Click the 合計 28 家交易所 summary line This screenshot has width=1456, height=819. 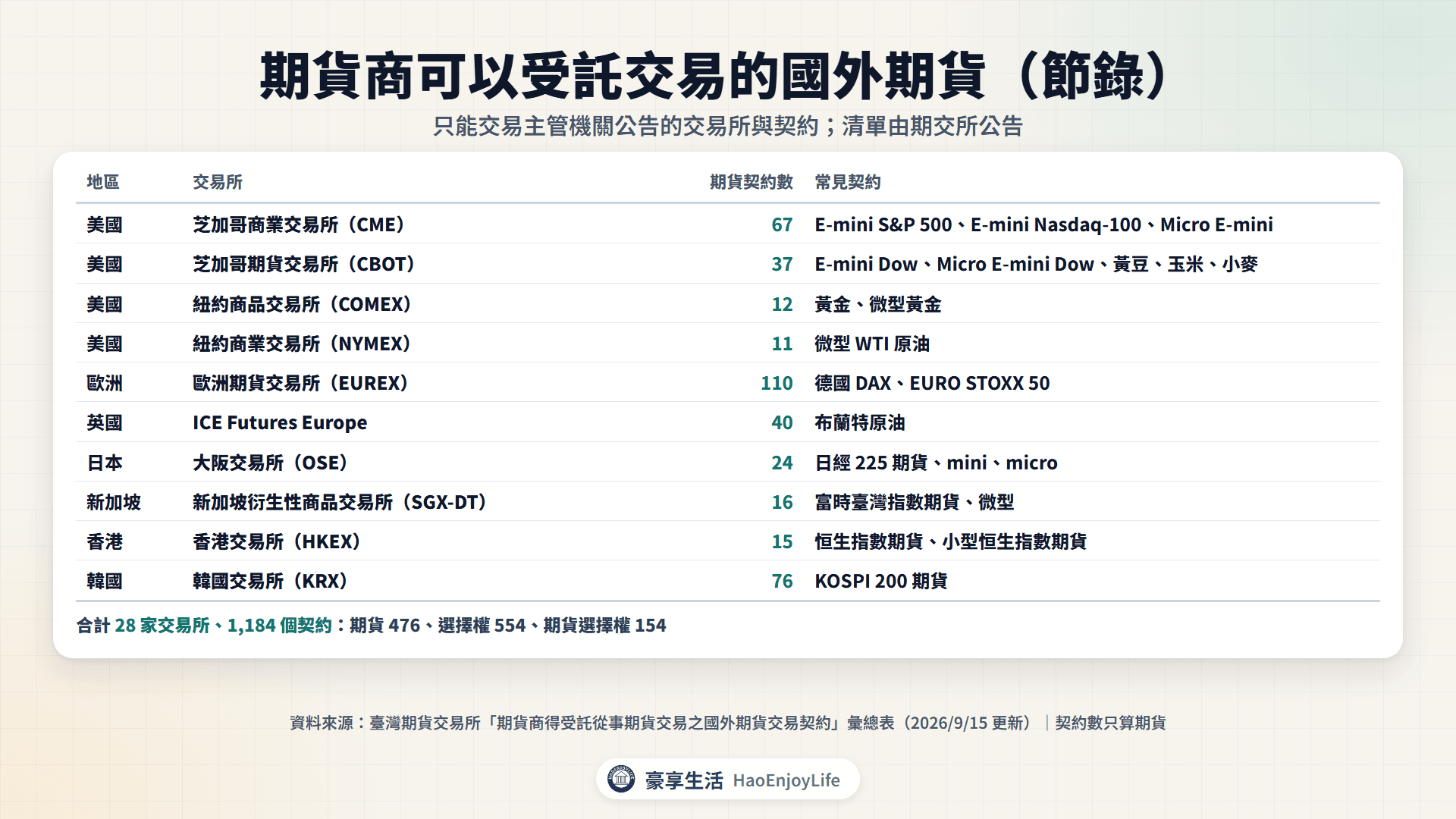pos(371,625)
